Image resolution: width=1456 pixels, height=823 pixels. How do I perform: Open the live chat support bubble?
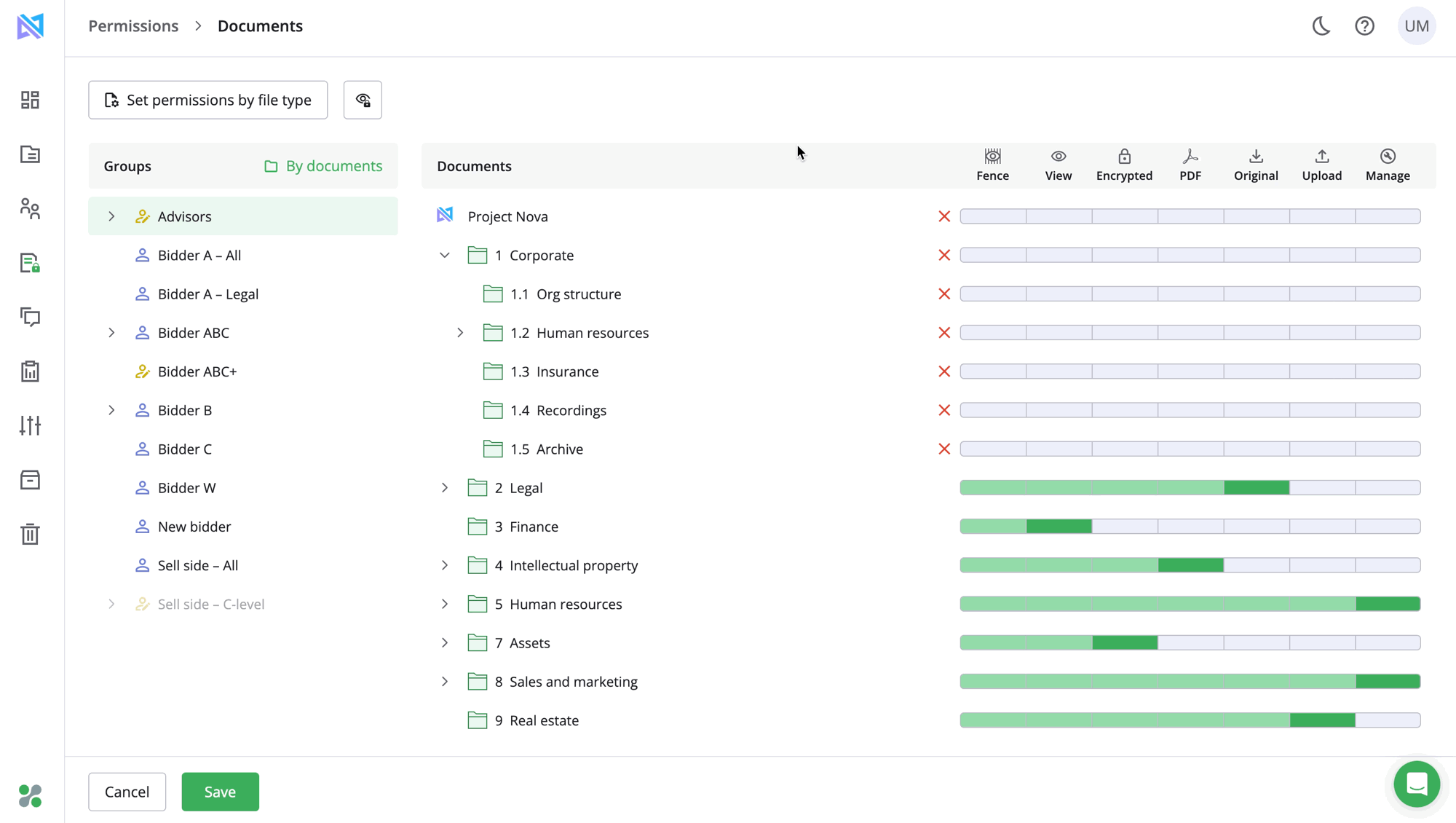point(1416,784)
